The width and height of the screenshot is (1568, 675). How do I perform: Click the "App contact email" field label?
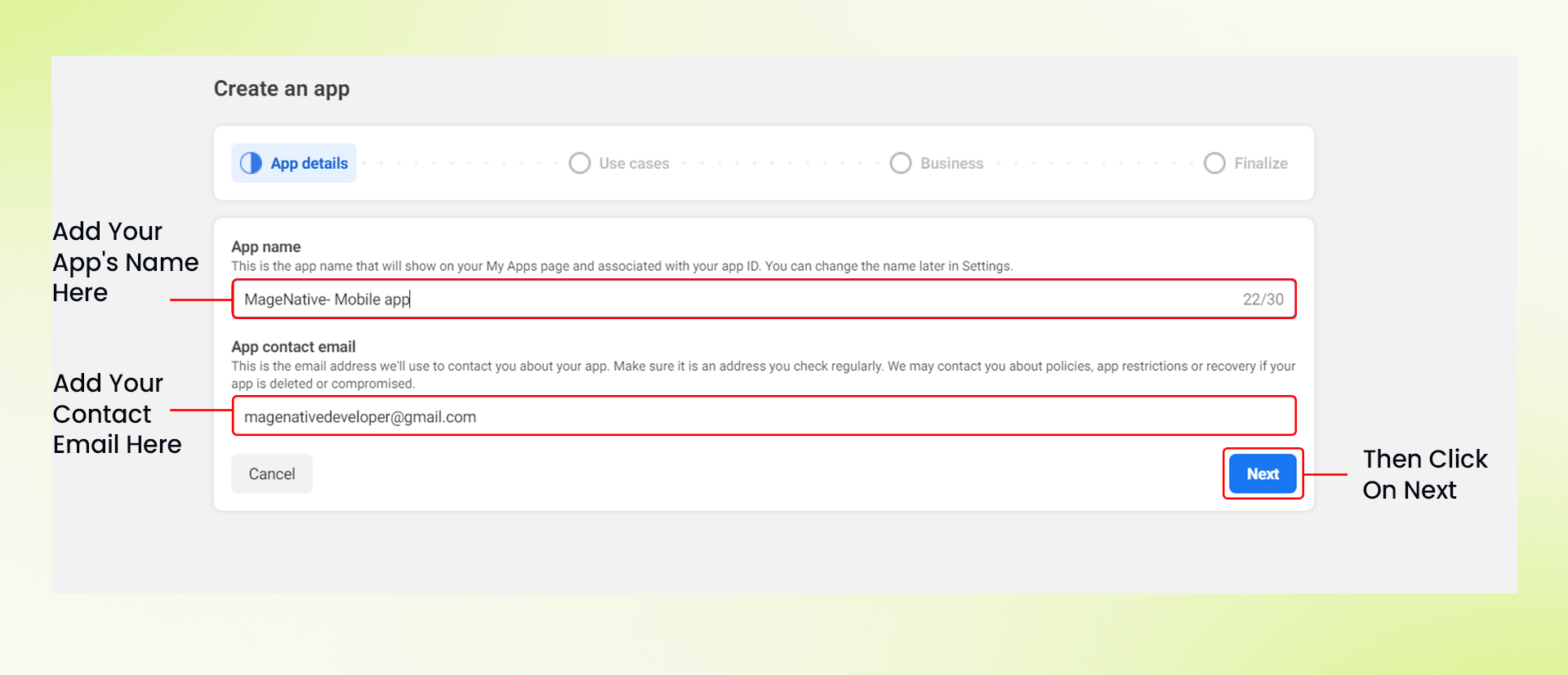click(293, 347)
